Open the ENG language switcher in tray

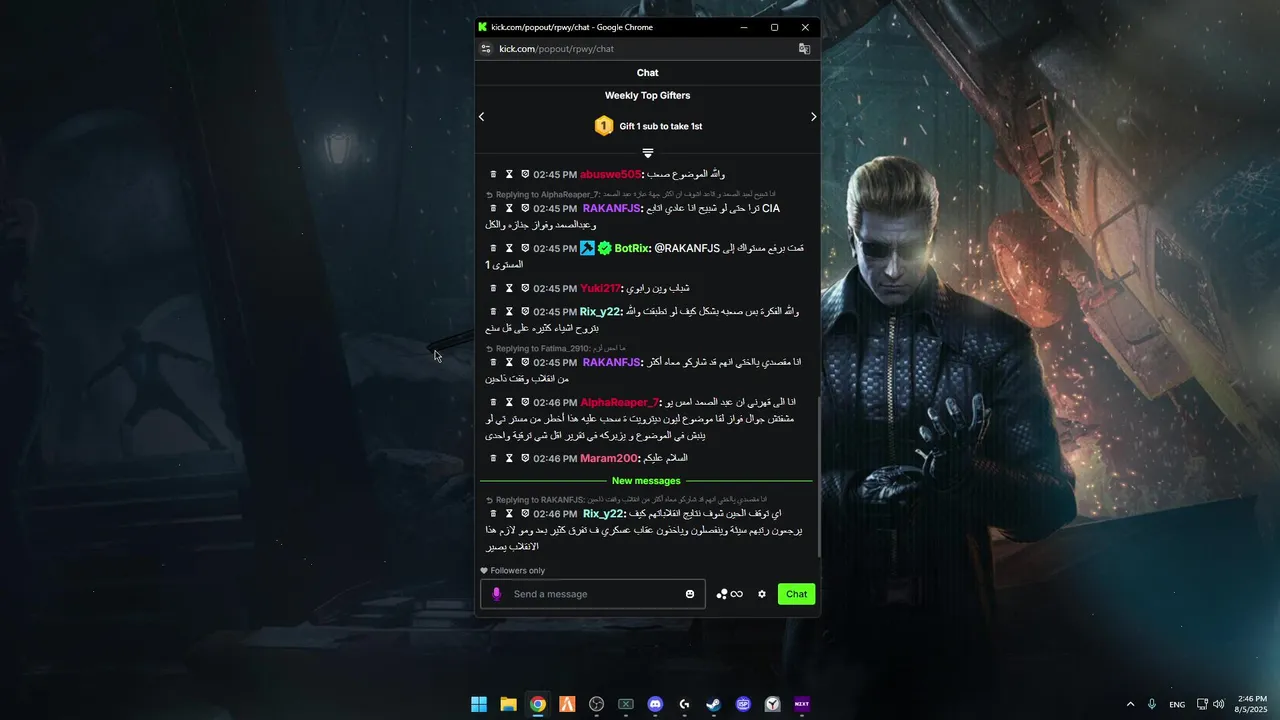coord(1177,704)
